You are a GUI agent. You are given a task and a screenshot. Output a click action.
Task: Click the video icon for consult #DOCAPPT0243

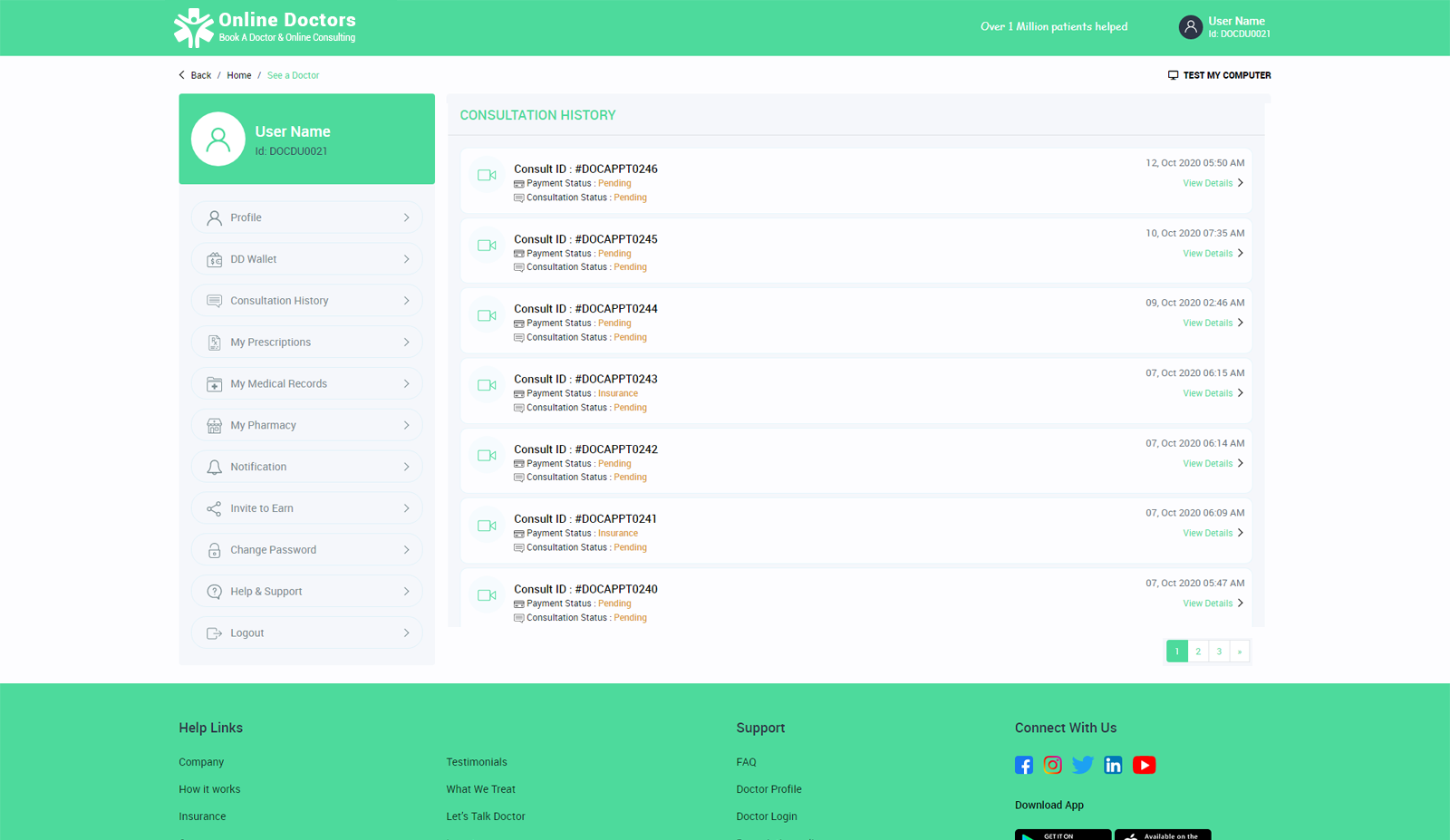487,386
